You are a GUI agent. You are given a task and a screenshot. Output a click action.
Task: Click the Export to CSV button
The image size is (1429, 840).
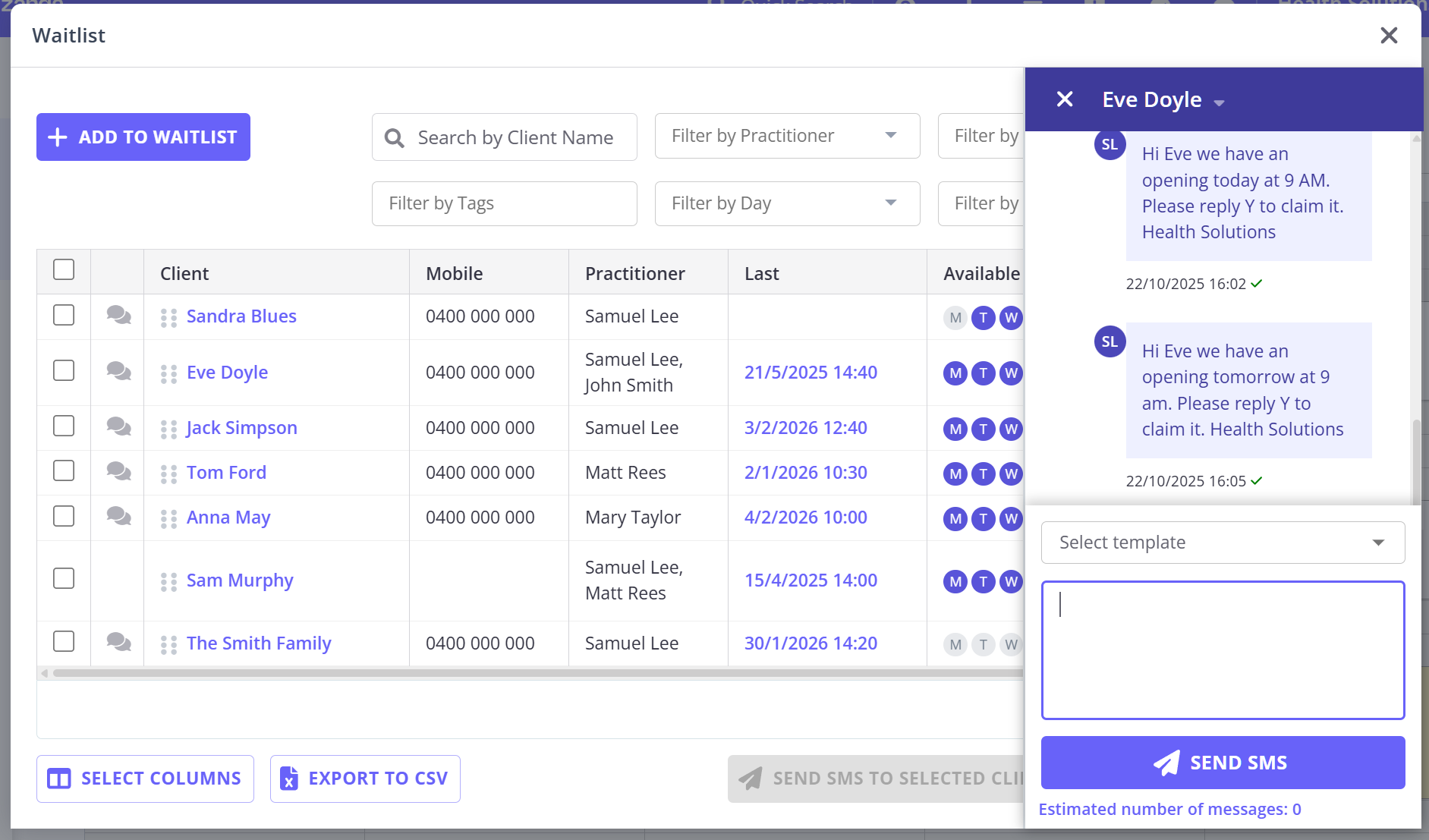coord(365,779)
